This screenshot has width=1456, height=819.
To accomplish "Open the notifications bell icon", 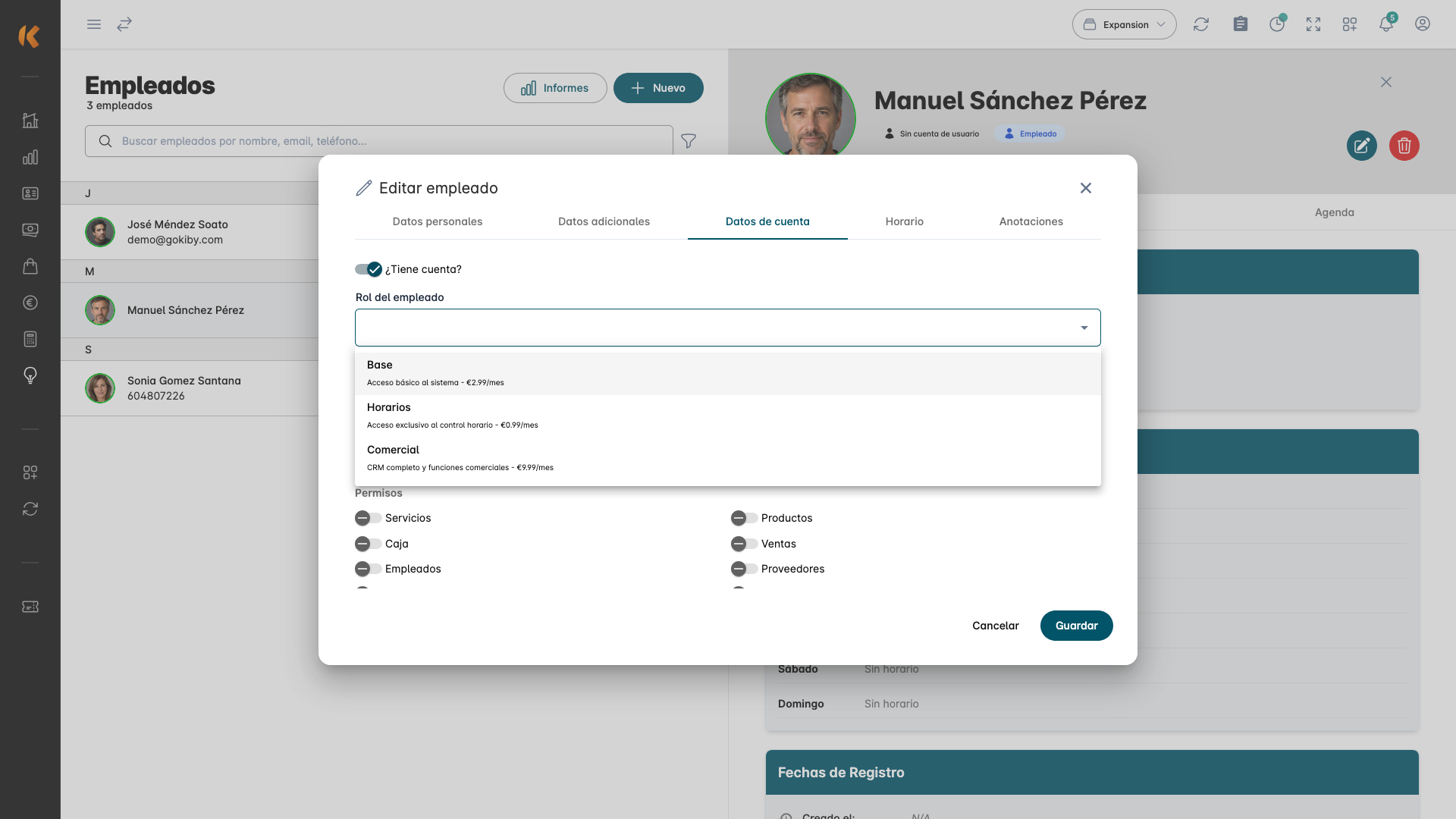I will (1386, 24).
